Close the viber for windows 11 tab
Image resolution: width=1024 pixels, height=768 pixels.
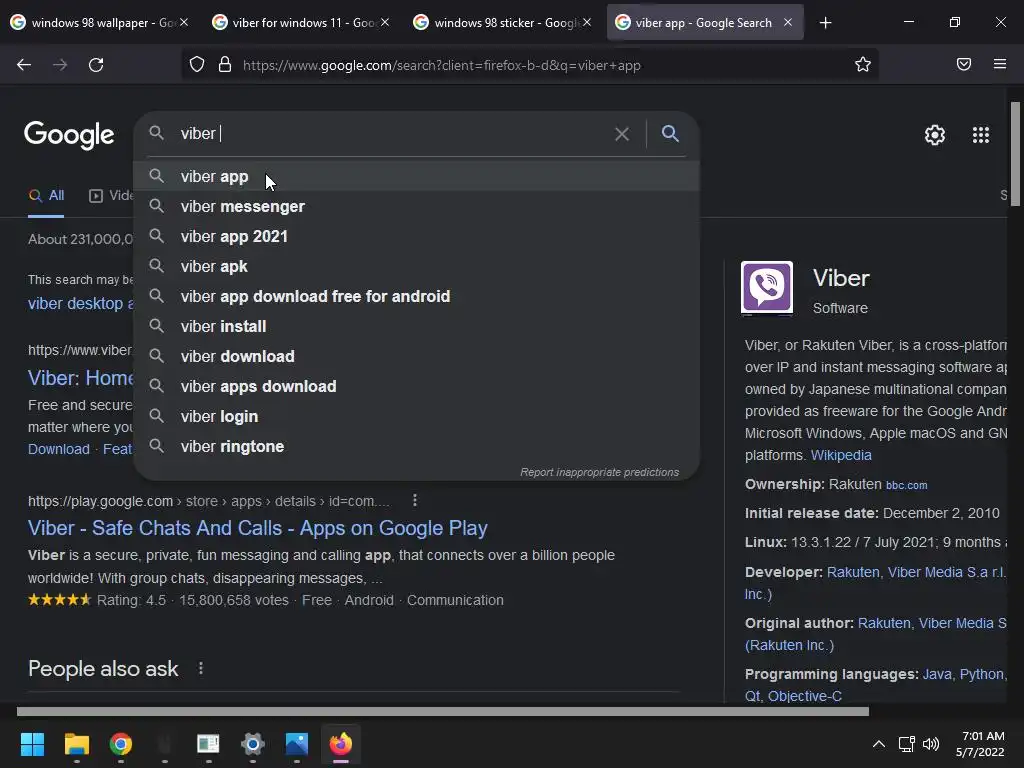[385, 22]
